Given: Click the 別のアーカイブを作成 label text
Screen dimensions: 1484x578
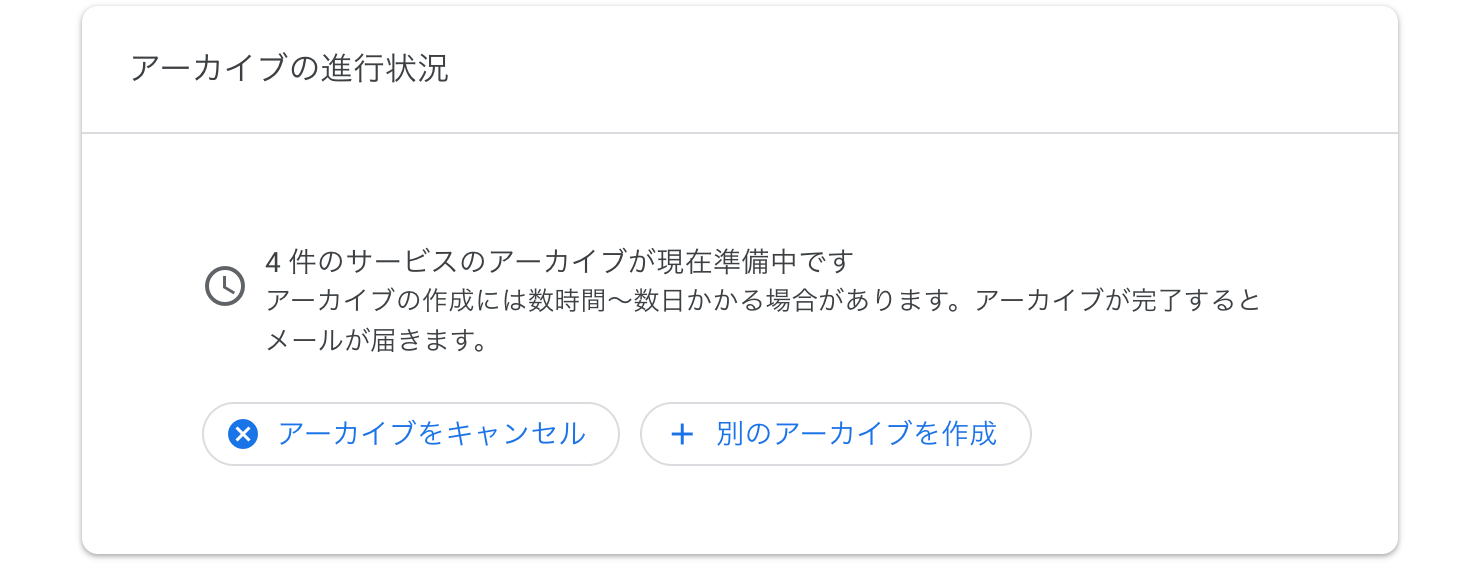Looking at the screenshot, I should (x=857, y=434).
